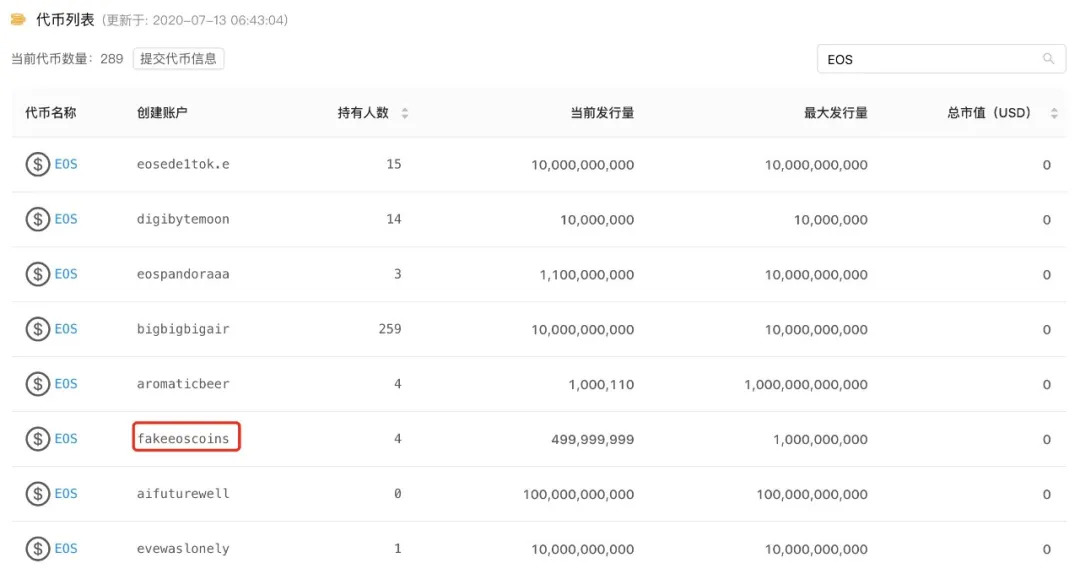Click the token list folder icon

[x=18, y=19]
